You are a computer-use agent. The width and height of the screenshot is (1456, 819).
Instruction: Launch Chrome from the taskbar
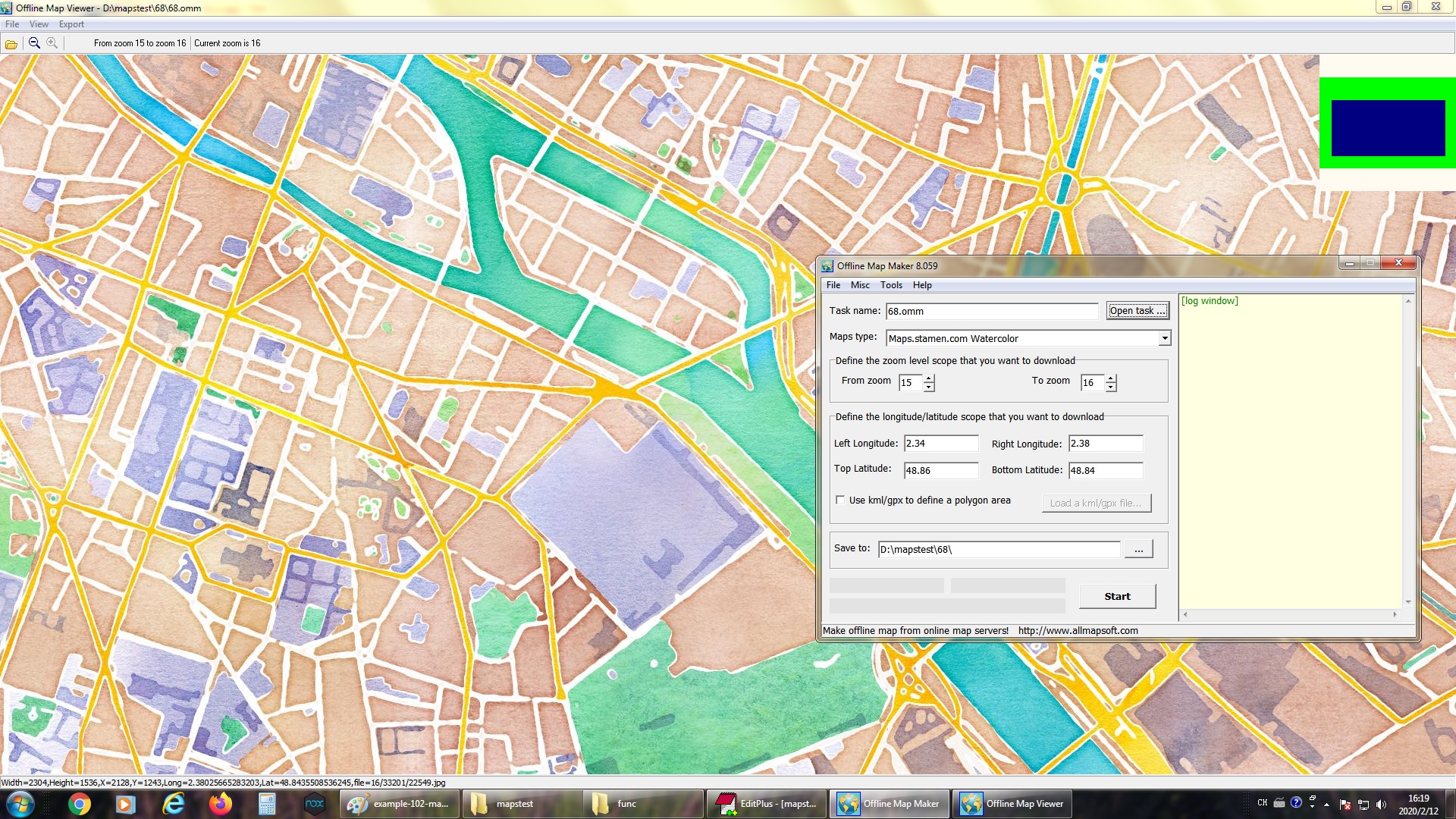pyautogui.click(x=79, y=804)
